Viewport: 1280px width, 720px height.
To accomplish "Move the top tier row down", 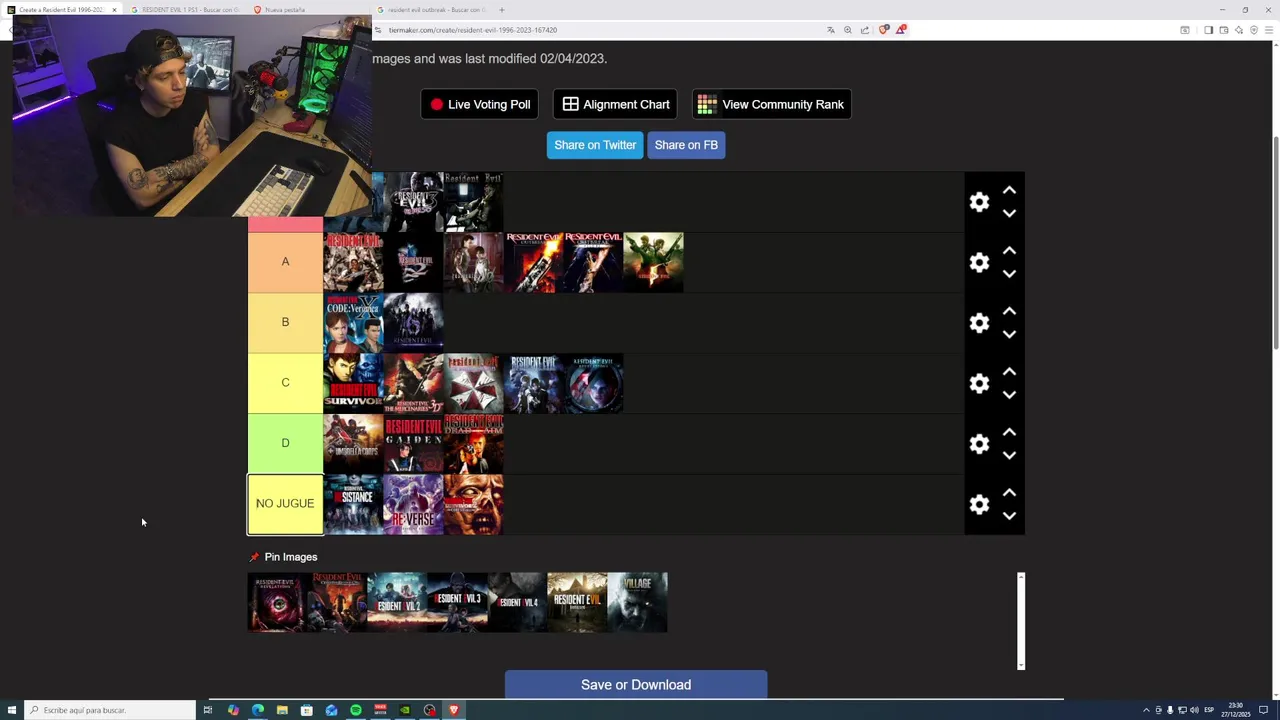I will (1009, 214).
